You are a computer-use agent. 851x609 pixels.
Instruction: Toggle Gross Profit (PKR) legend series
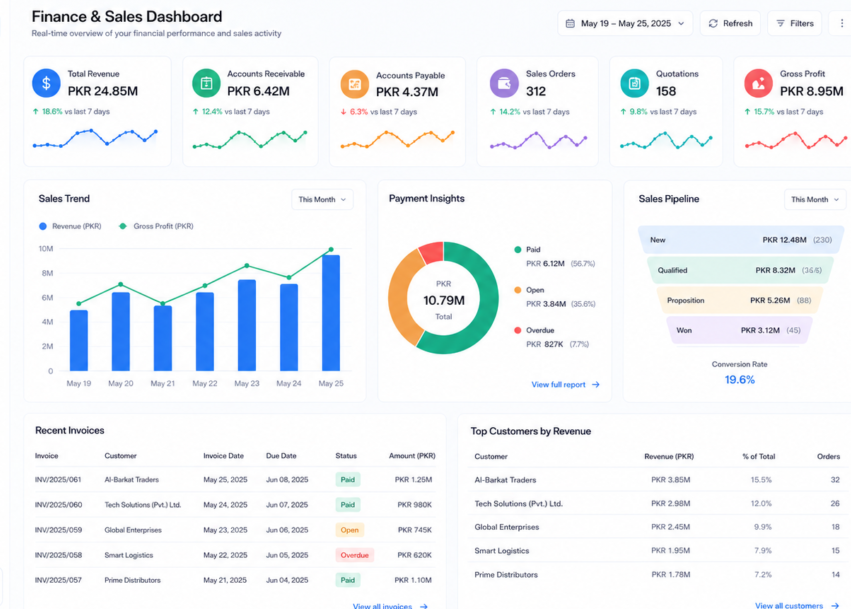(156, 226)
